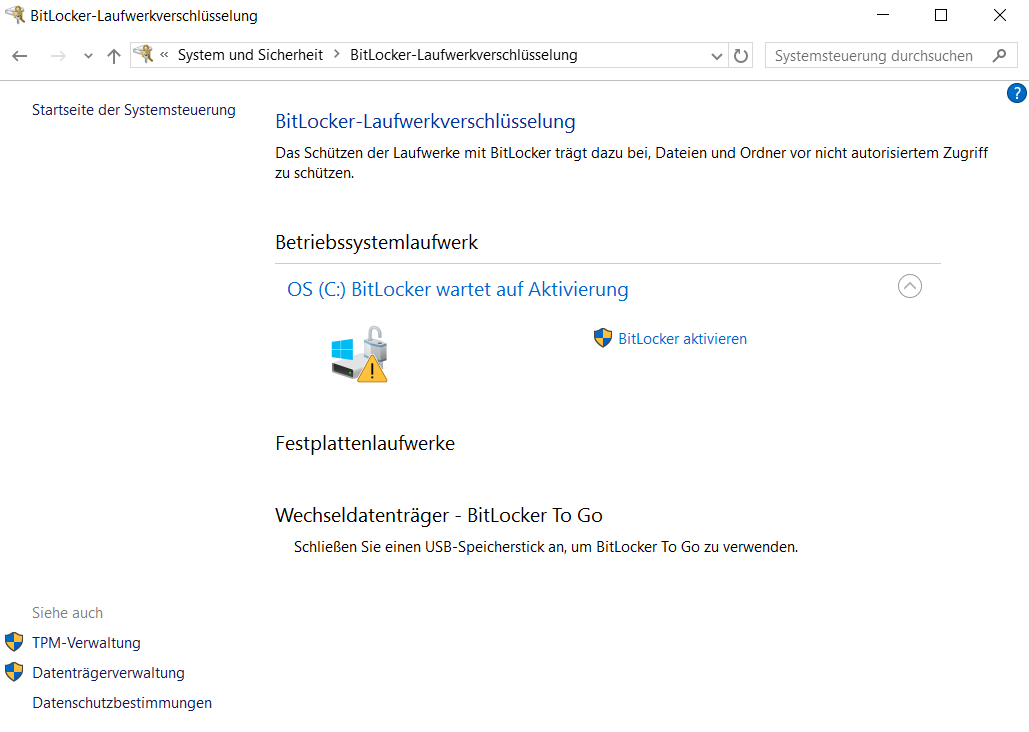Click the BitLocker key icon in the address bar
Image resolution: width=1029 pixels, height=732 pixels.
pyautogui.click(x=144, y=54)
